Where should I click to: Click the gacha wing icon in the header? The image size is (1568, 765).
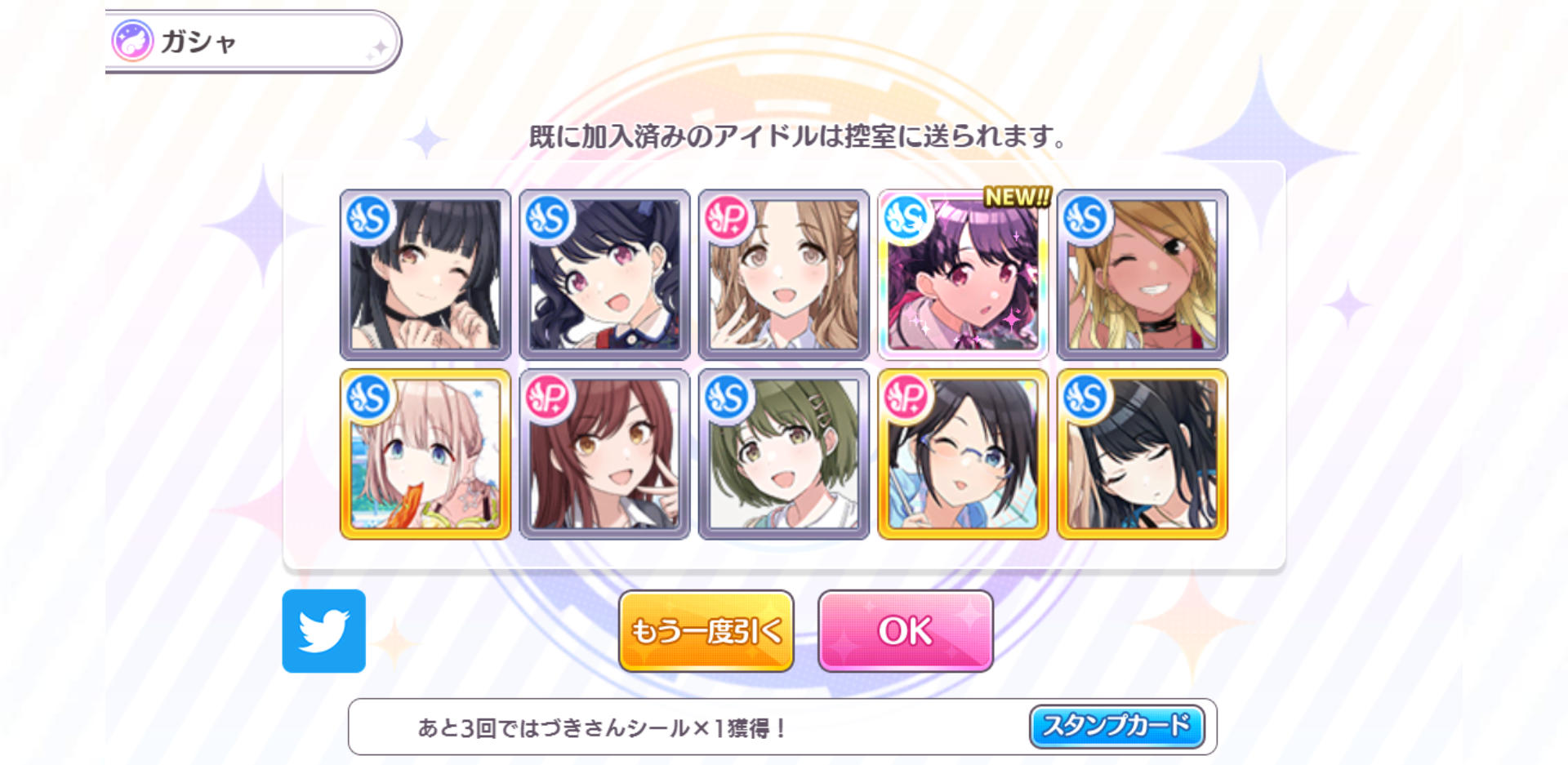(x=132, y=41)
